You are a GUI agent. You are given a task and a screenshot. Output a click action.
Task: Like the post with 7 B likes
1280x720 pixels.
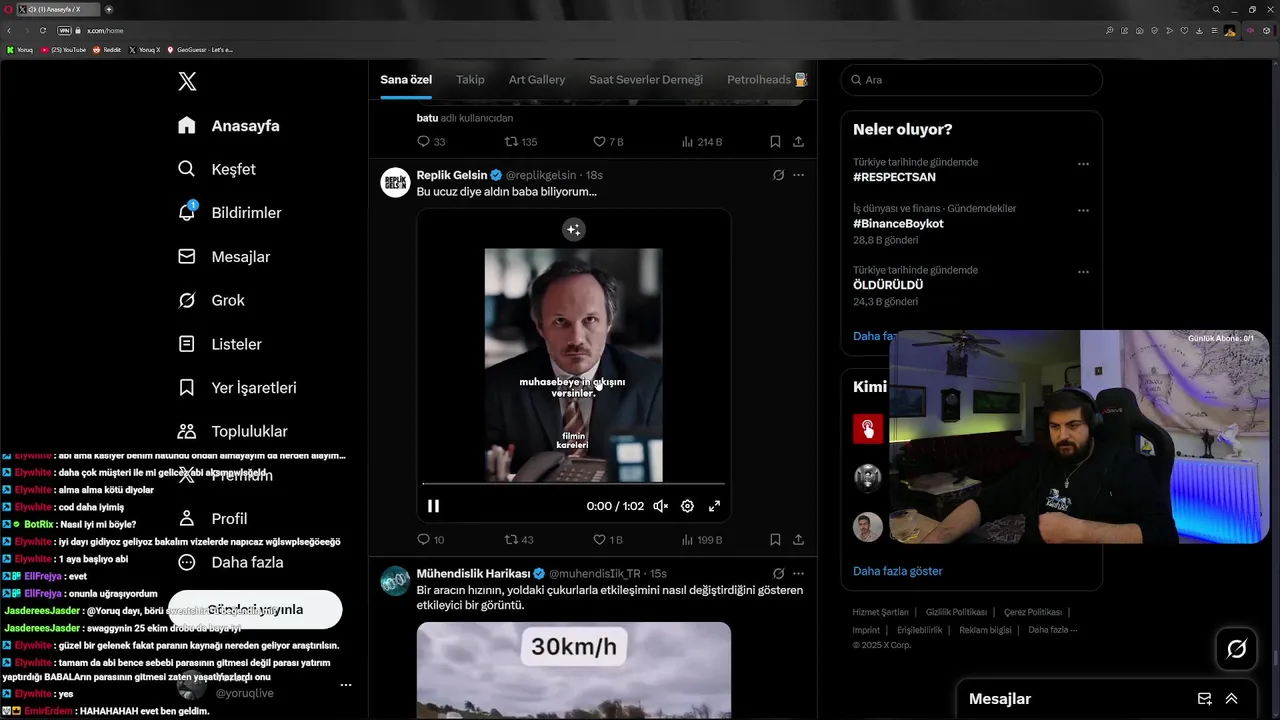(x=608, y=142)
